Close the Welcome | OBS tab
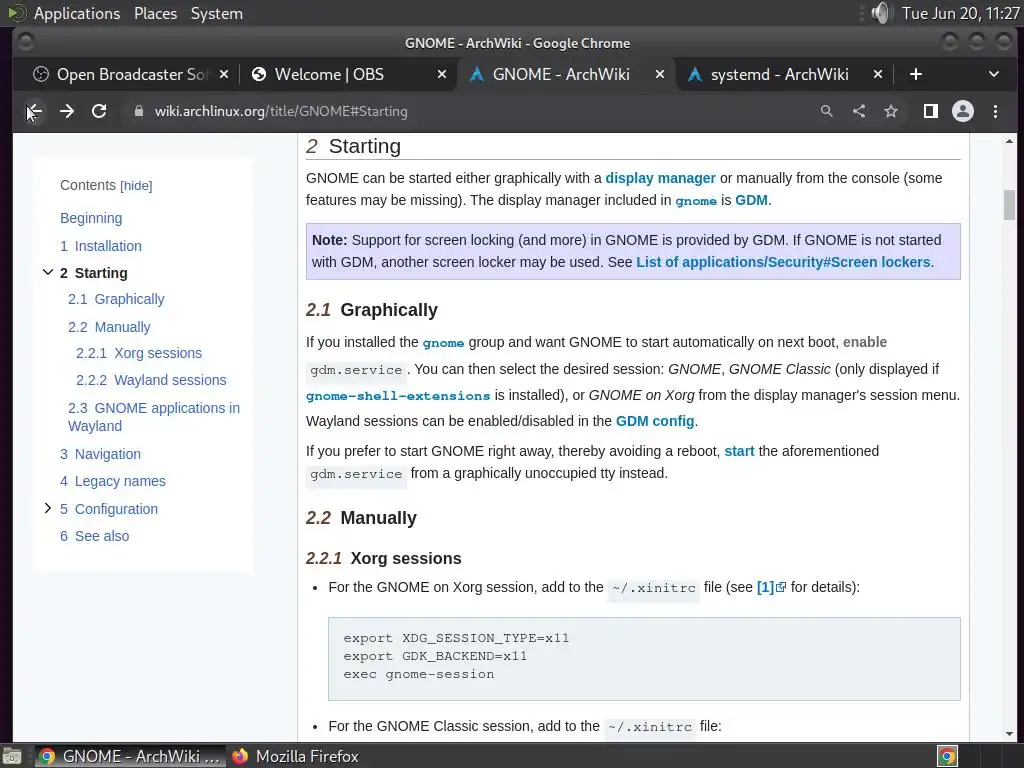Image resolution: width=1024 pixels, height=768 pixels. coord(442,74)
